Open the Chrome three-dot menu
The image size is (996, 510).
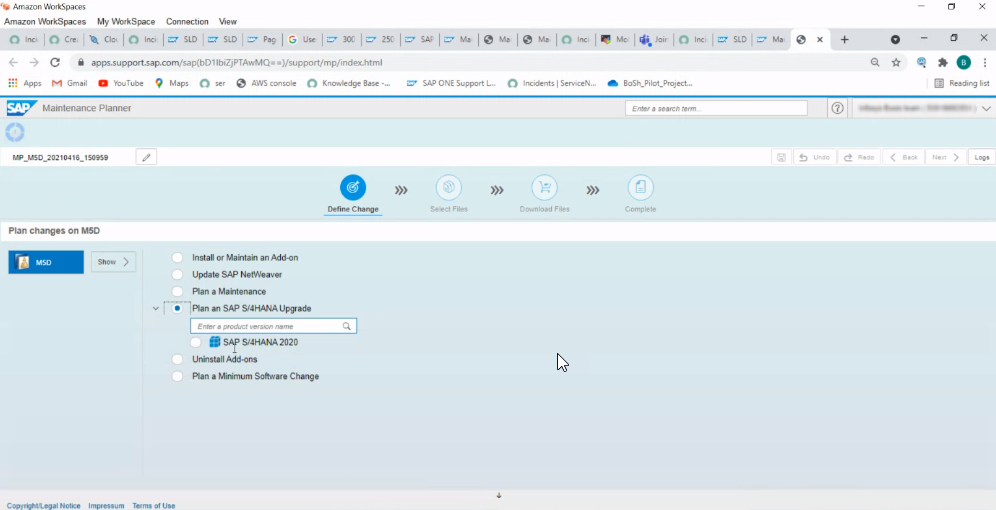pyautogui.click(x=985, y=62)
